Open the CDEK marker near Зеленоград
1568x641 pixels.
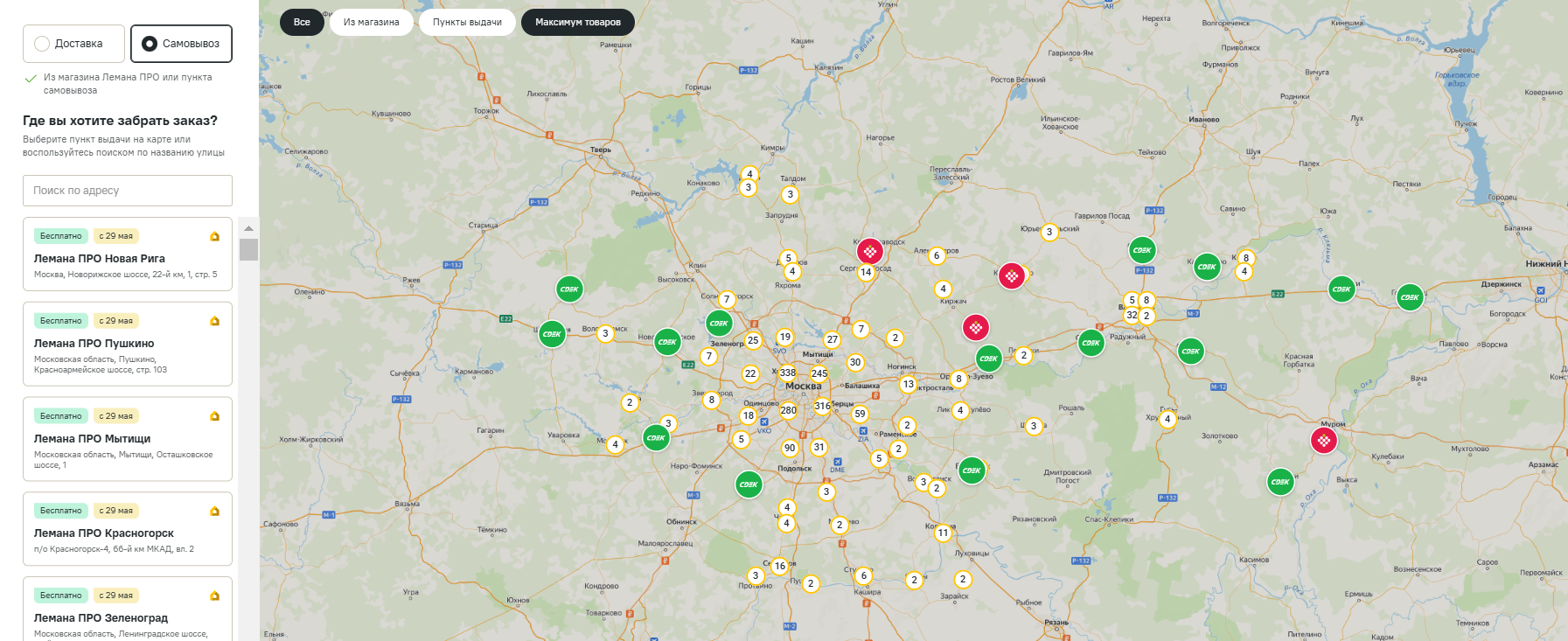719,324
